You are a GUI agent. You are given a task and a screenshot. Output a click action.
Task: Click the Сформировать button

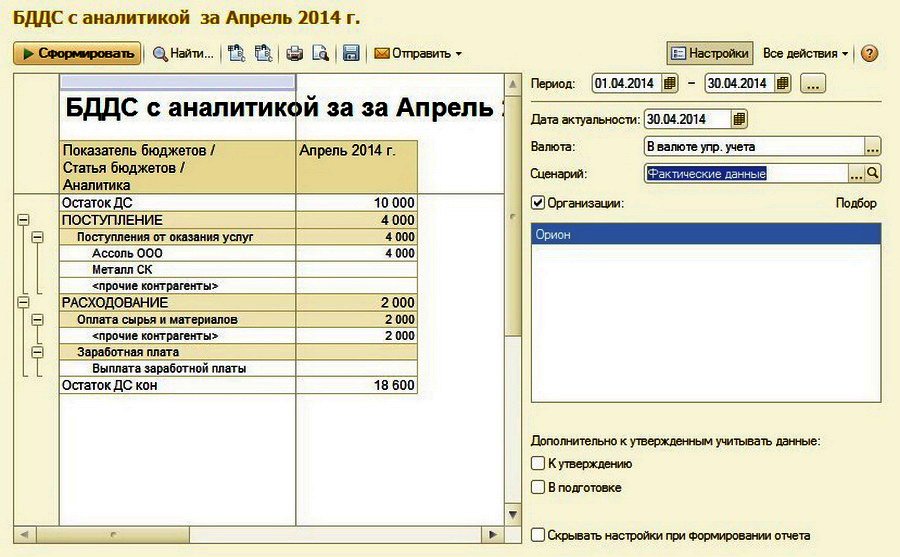point(77,53)
